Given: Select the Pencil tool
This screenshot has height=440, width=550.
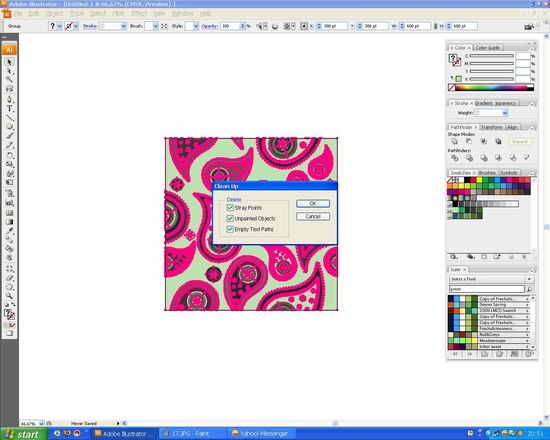Looking at the screenshot, I should pos(9,145).
